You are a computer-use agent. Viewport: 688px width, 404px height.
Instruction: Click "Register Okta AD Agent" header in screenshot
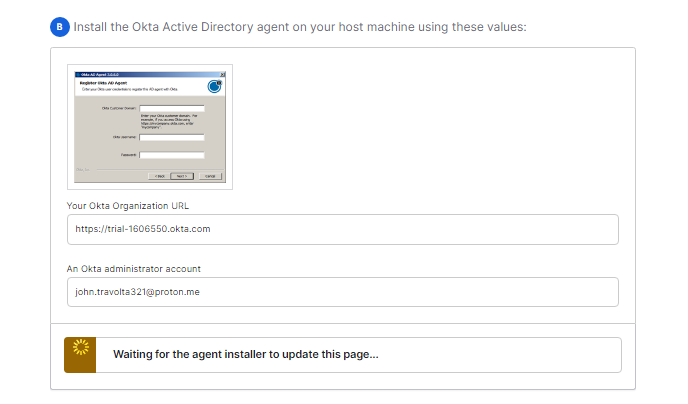(x=105, y=83)
